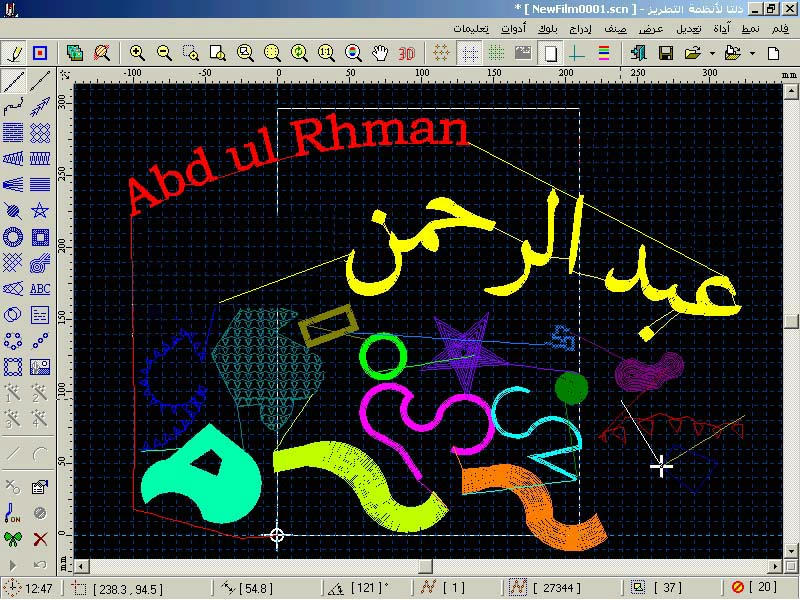800x600 pixels.
Task: Click the zoom in magnifier icon
Action: [x=137, y=53]
